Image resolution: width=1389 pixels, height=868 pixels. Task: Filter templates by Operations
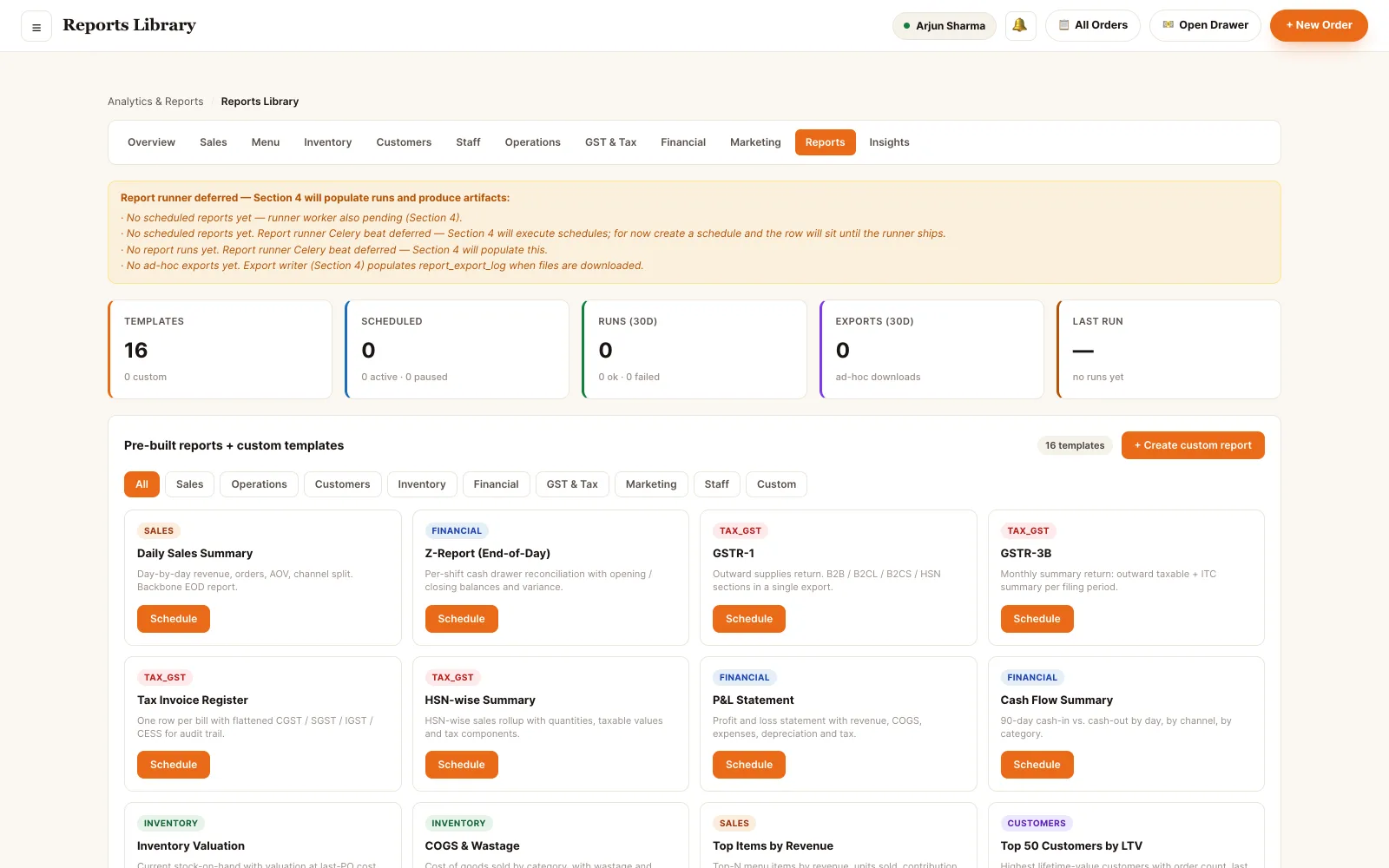pos(259,484)
